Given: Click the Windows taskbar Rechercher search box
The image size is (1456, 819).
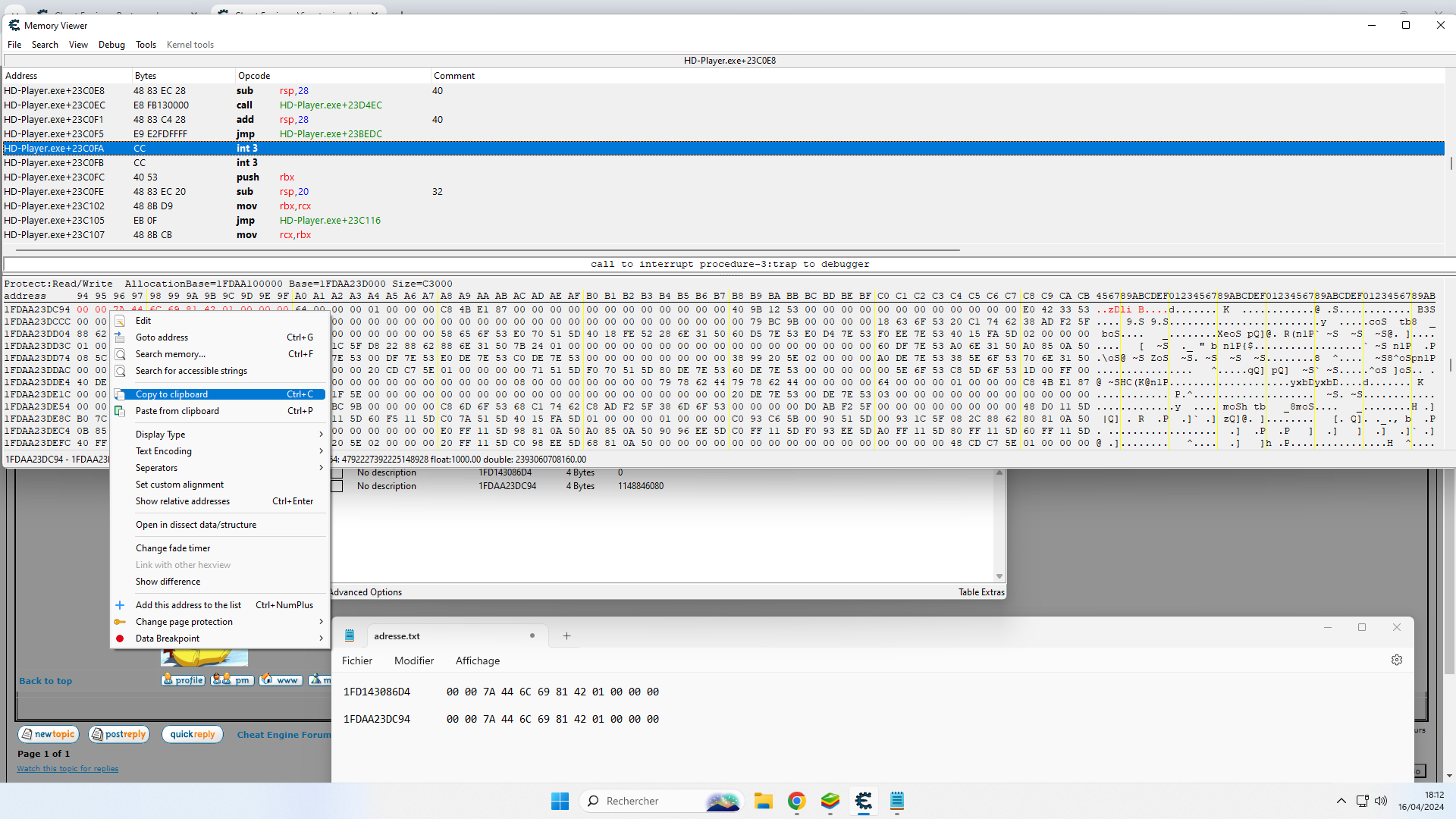Looking at the screenshot, I should [x=632, y=801].
